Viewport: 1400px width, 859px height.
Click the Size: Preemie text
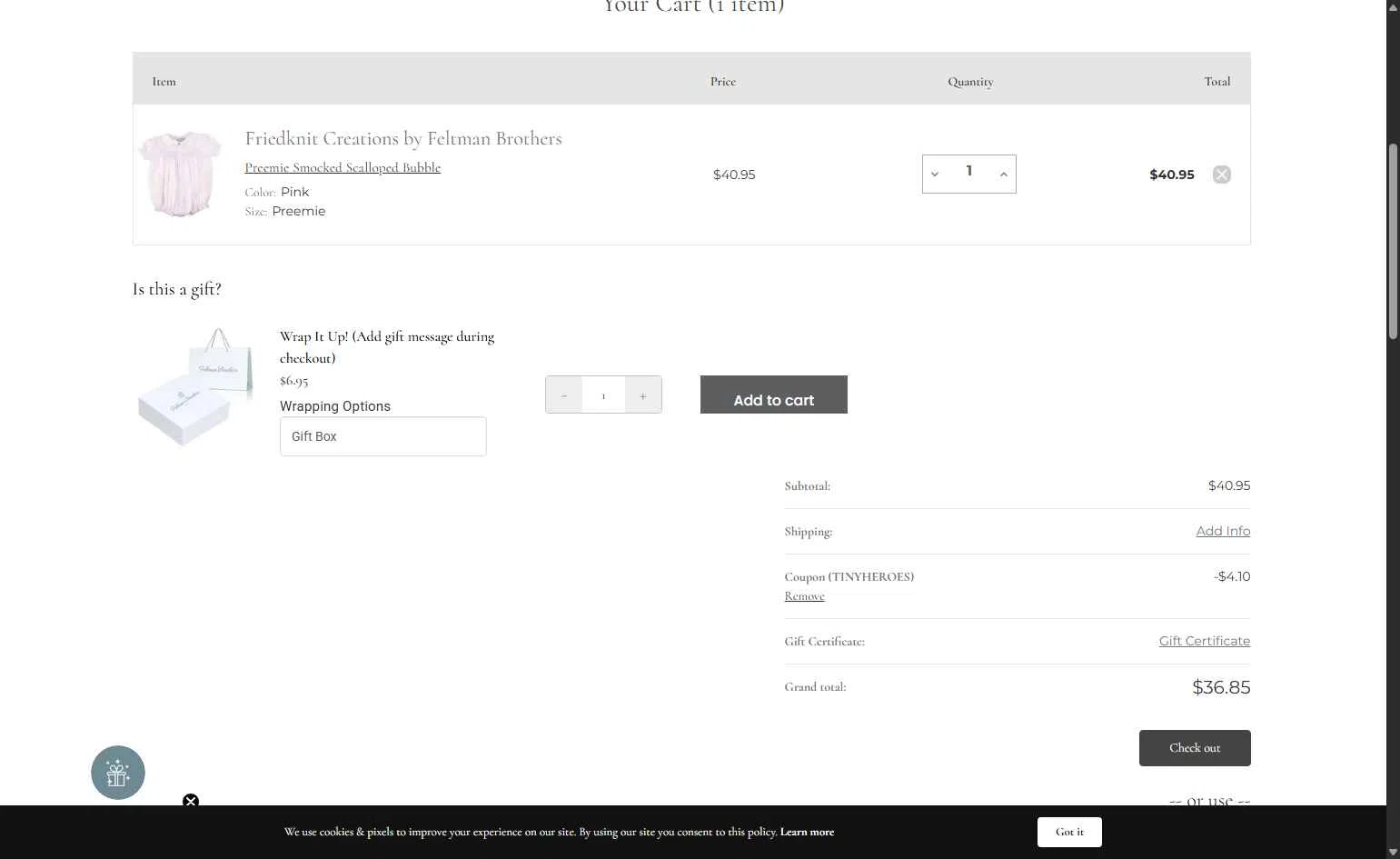[285, 211]
